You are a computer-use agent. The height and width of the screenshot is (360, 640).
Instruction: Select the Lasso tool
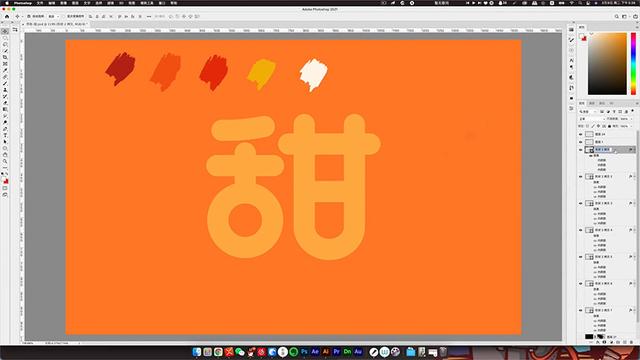pyautogui.click(x=5, y=44)
